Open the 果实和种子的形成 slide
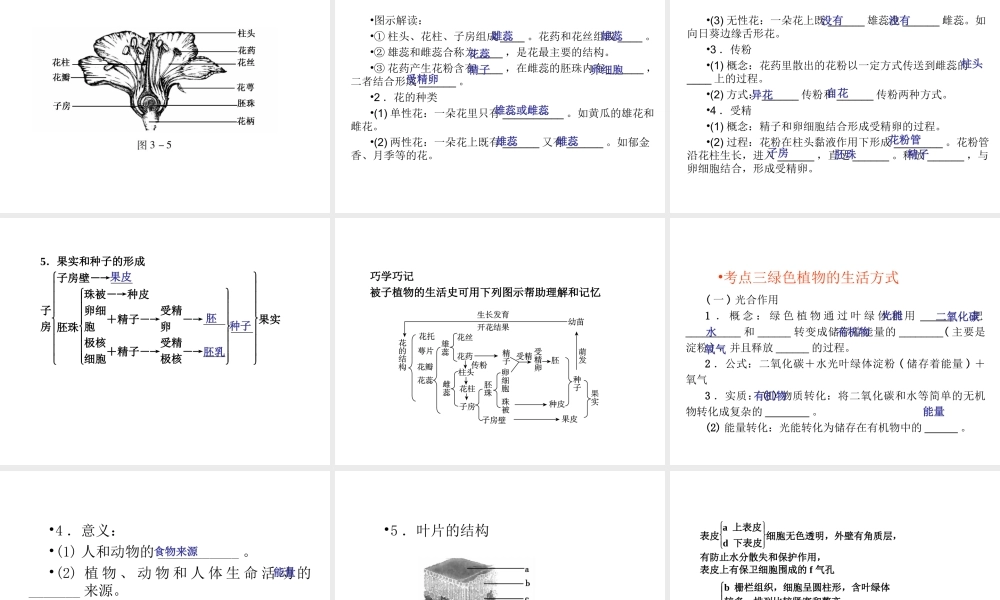1000x600 pixels. pyautogui.click(x=165, y=341)
